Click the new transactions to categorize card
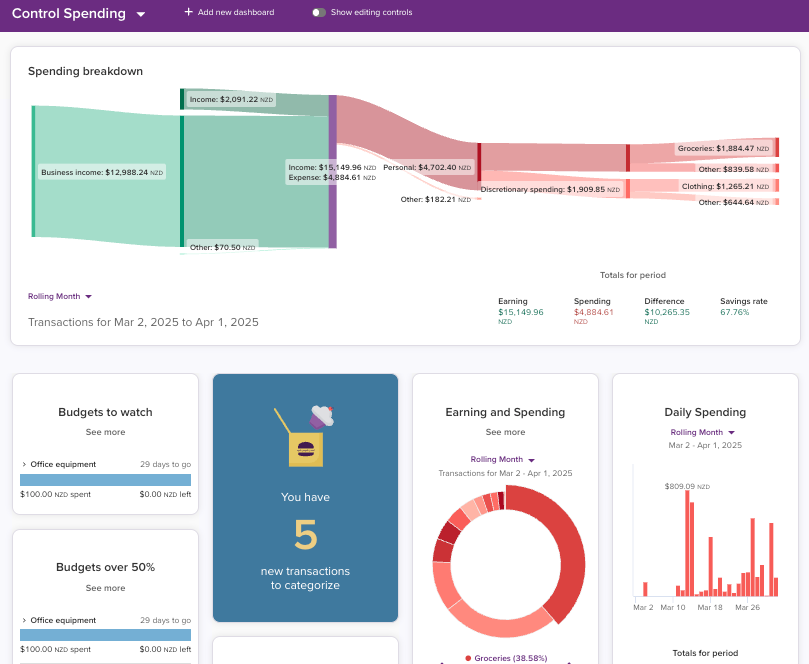 coord(305,498)
